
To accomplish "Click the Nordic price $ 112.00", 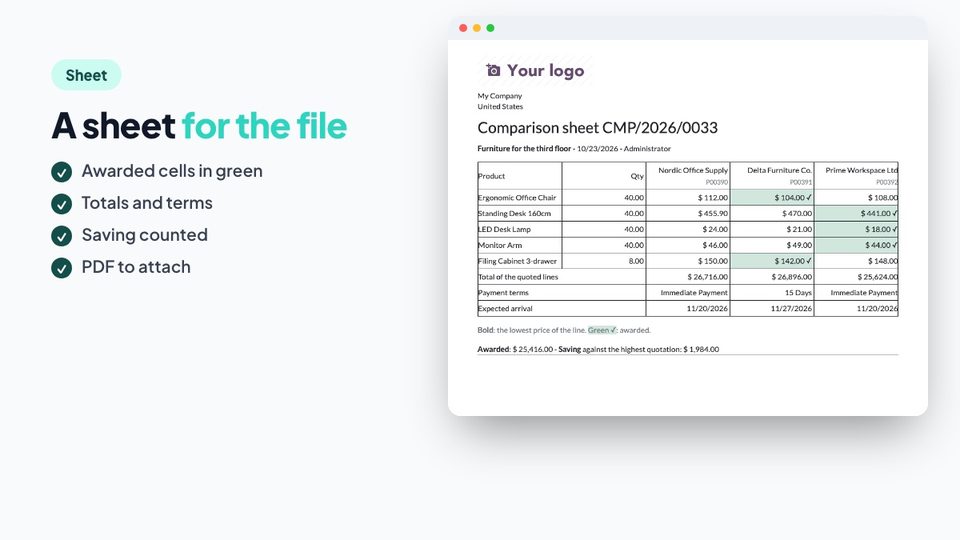I will tap(713, 197).
